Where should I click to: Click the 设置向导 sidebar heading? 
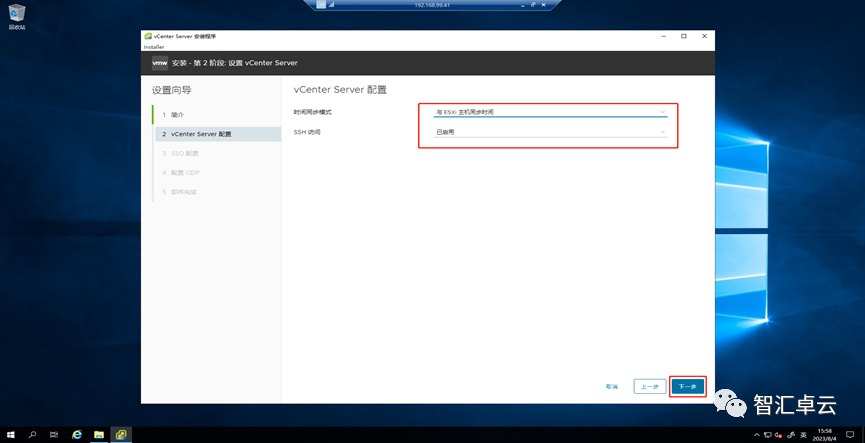coord(172,90)
